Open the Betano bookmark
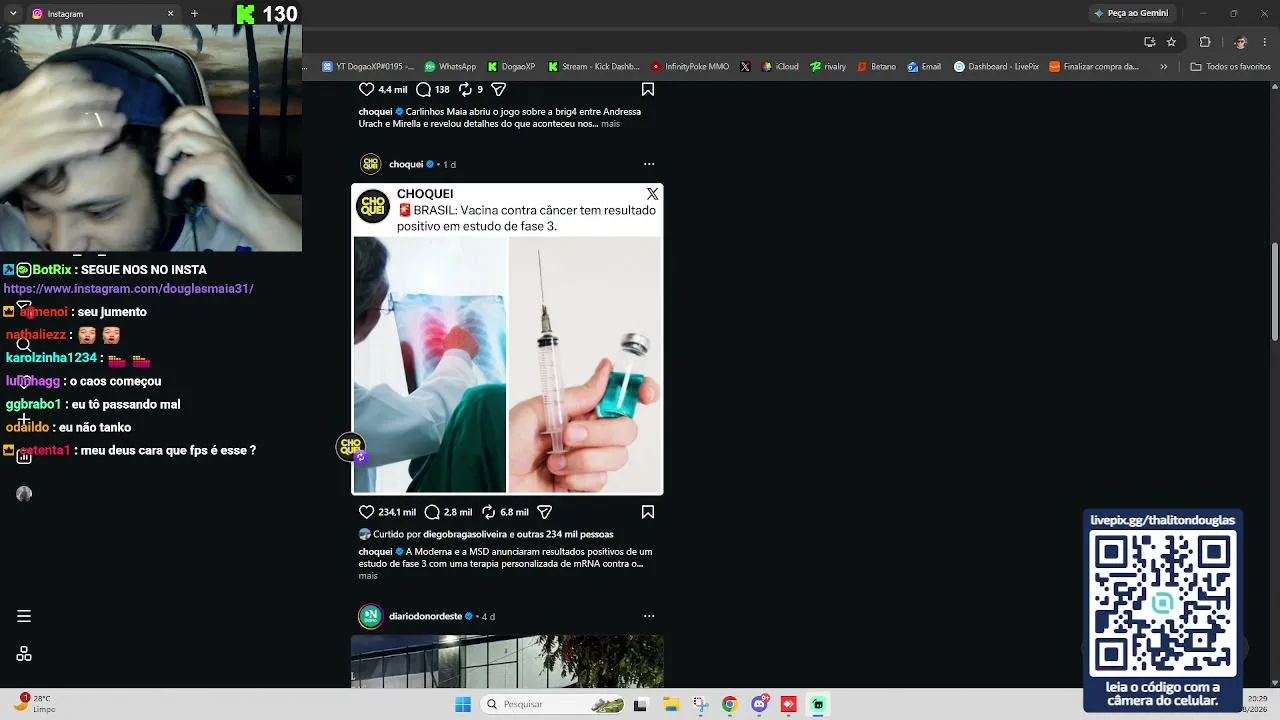Image resolution: width=1280 pixels, height=720 pixels. 877,67
